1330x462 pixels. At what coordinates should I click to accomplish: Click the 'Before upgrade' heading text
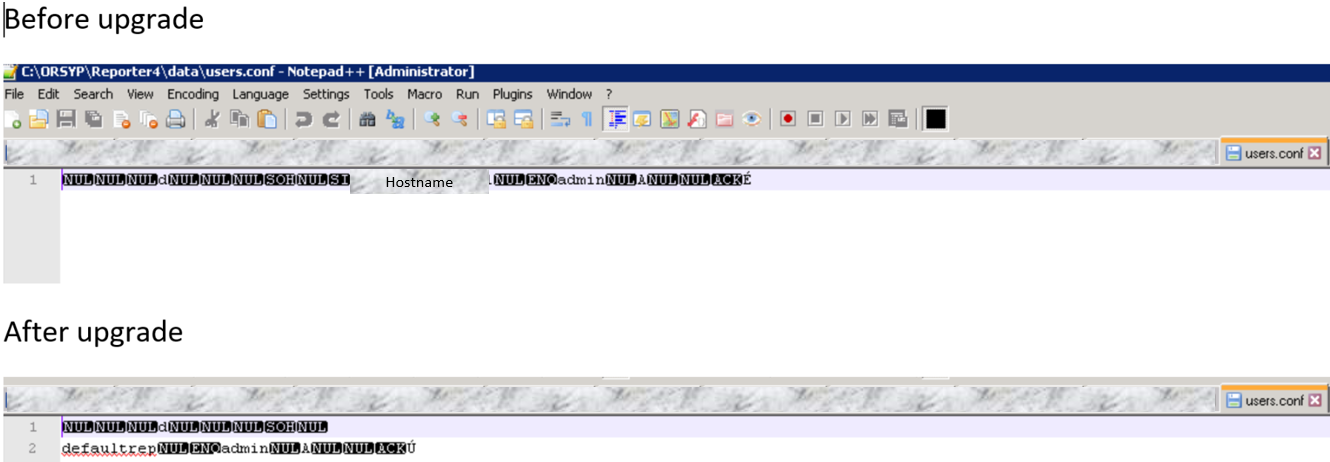click(x=104, y=18)
